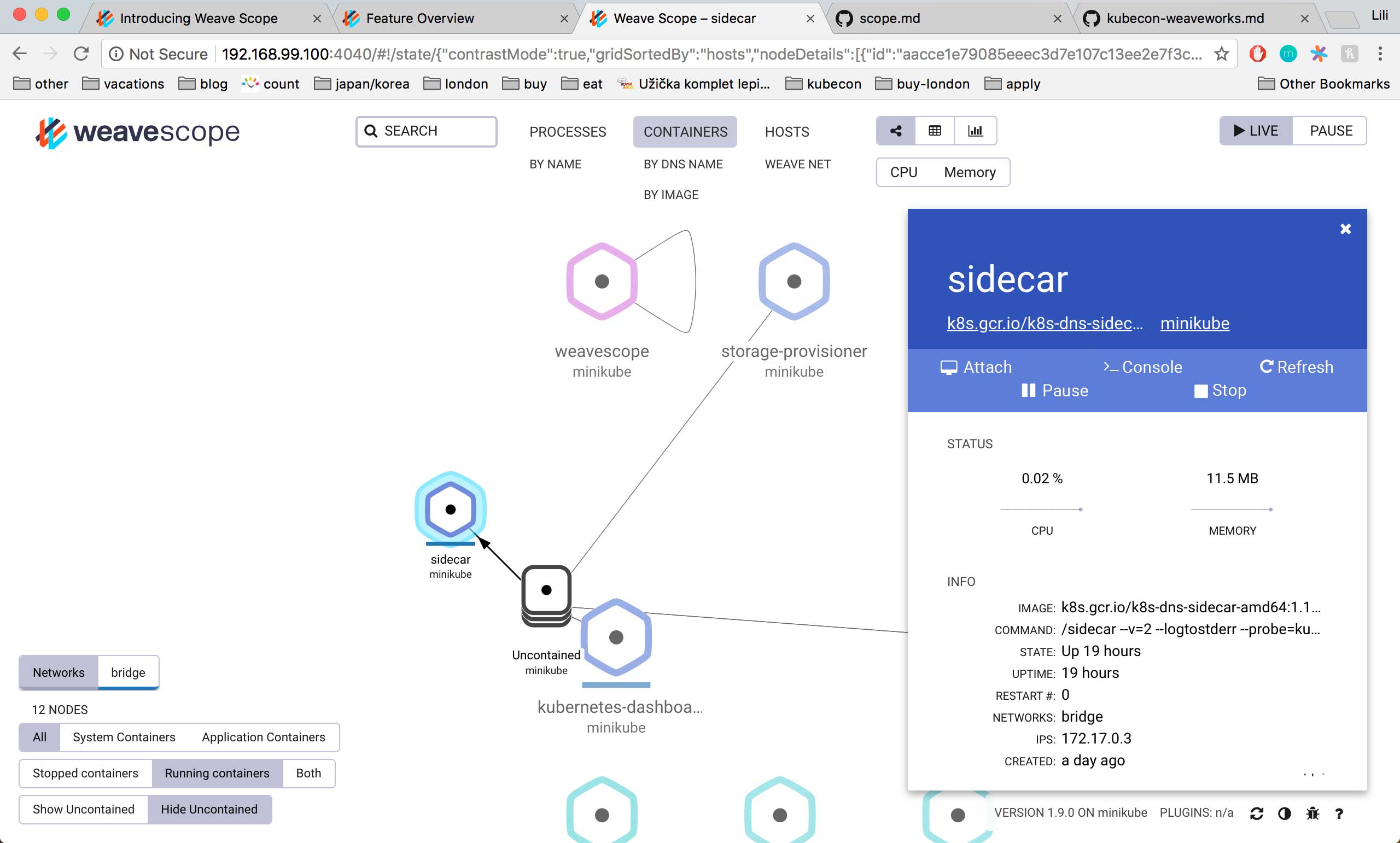Switch to the HOSTS tab
The height and width of the screenshot is (843, 1400).
[786, 131]
